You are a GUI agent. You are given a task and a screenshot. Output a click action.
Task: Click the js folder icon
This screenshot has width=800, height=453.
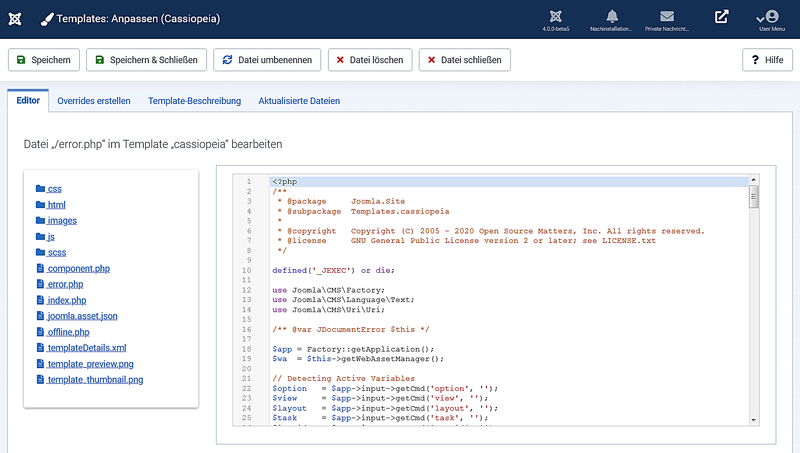pos(40,236)
